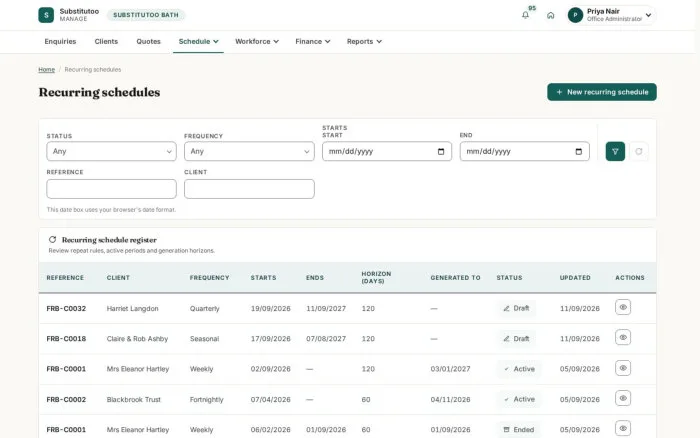Click generated-to date 03/01/2027
This screenshot has width=700, height=438.
450,369
